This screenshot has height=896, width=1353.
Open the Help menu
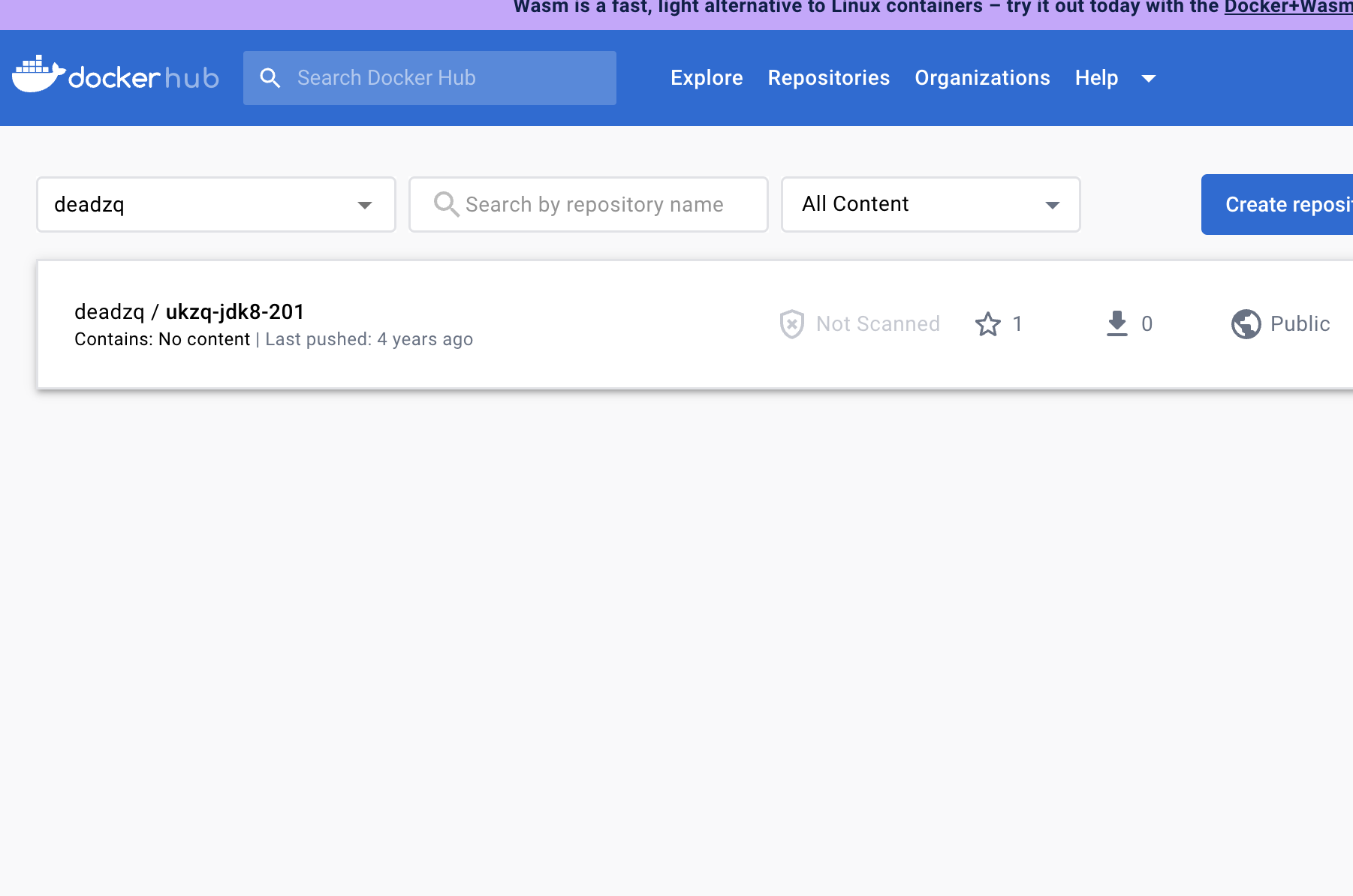(1096, 78)
